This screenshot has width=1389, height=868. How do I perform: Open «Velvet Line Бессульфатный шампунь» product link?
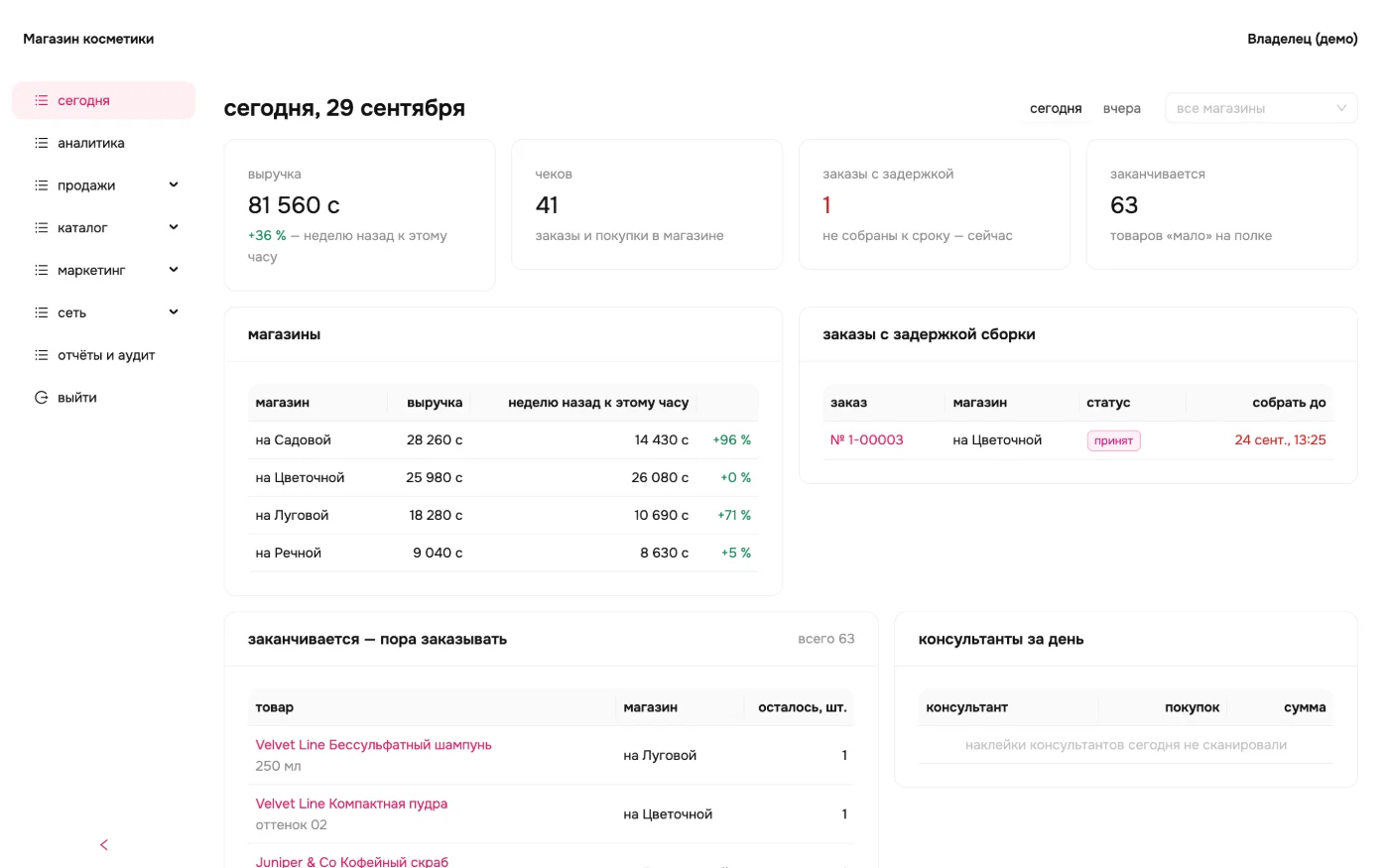374,745
